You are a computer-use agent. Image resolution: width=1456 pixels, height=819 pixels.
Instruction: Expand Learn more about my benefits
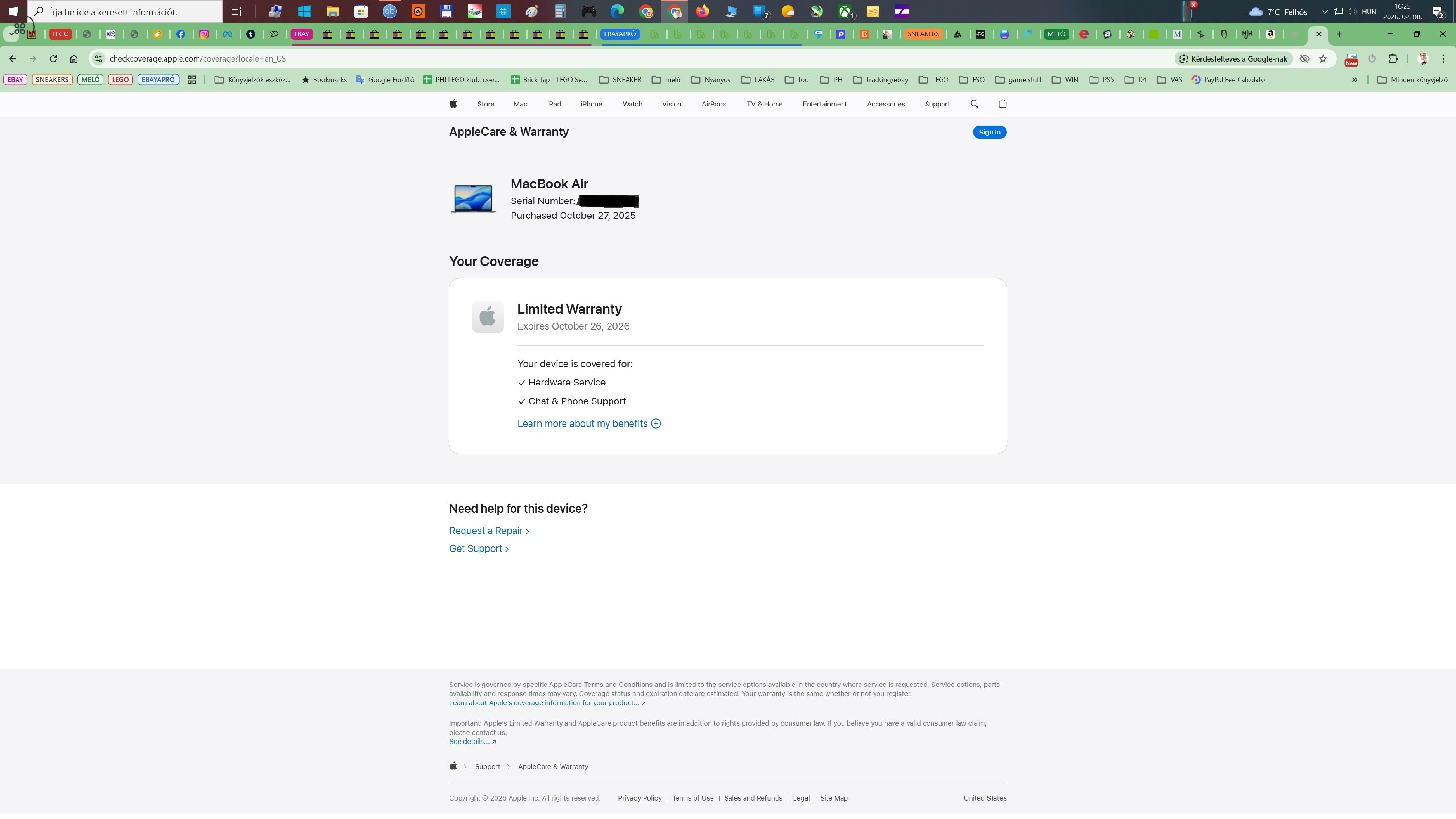tap(589, 423)
